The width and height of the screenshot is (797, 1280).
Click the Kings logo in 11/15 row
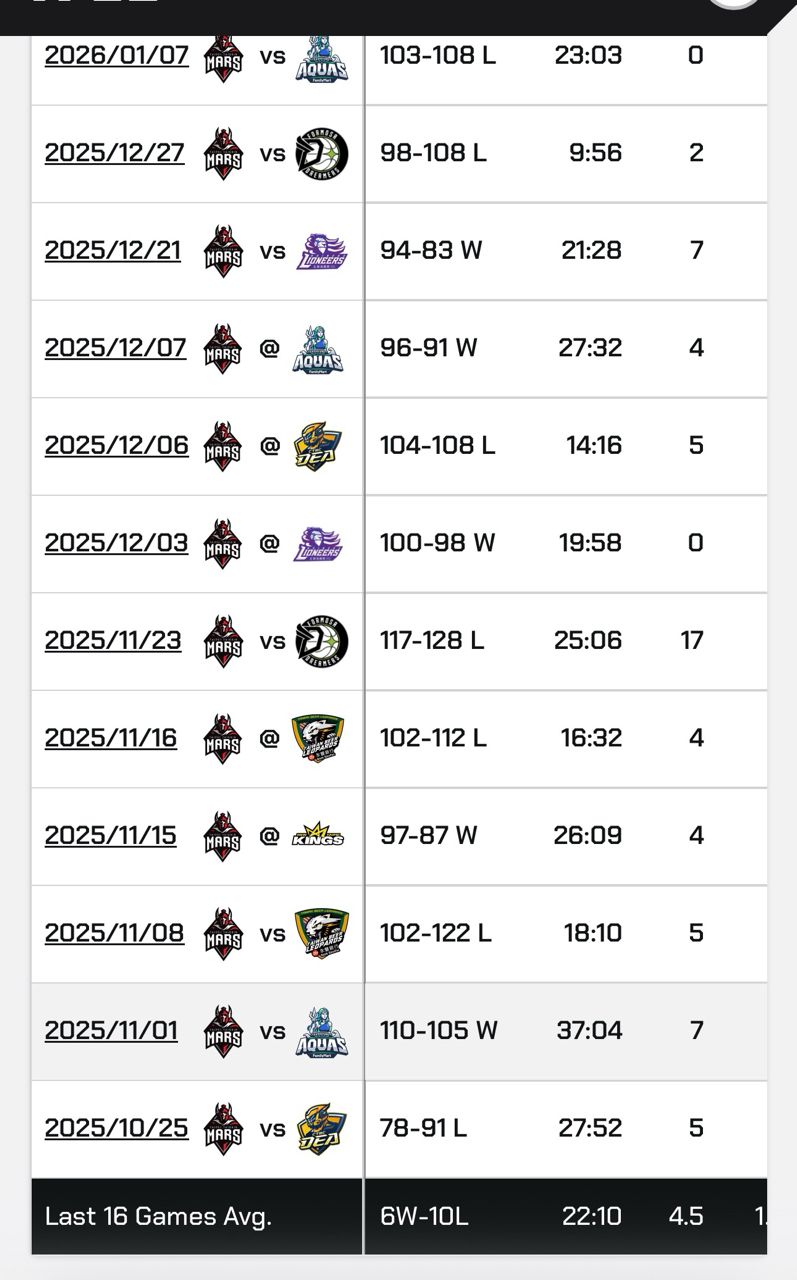(x=319, y=836)
